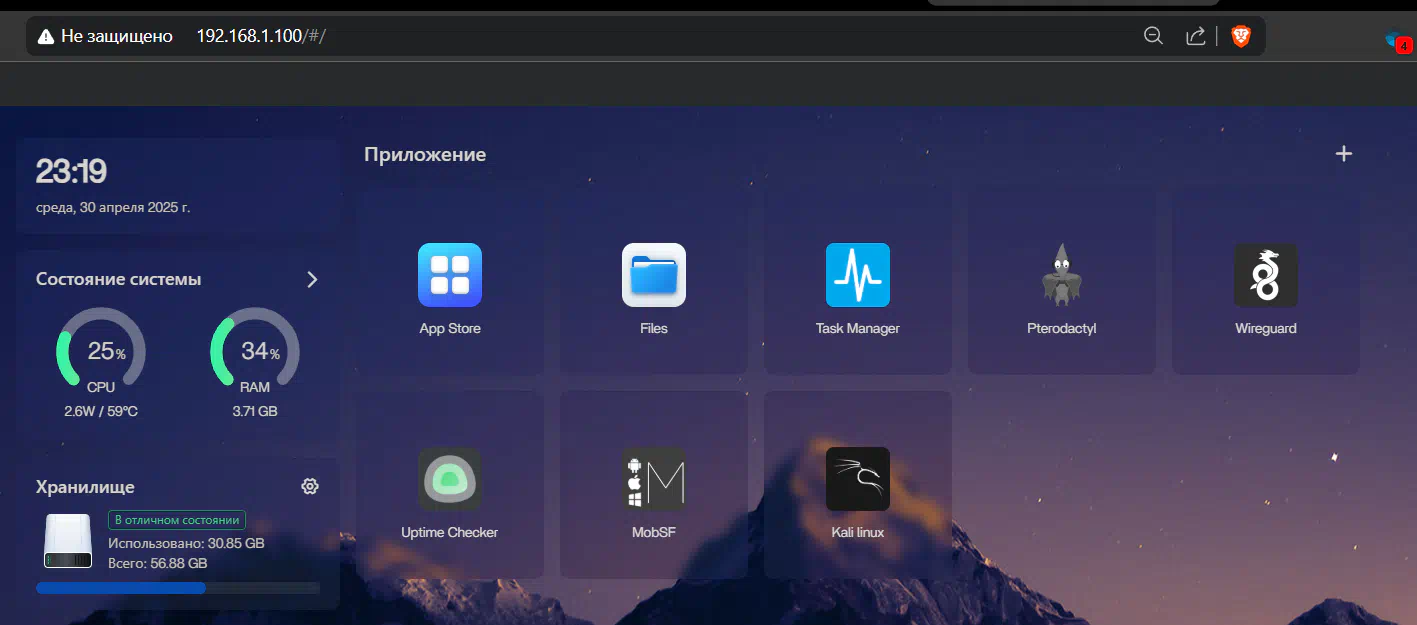Click the Состояние системы heading
This screenshot has width=1417, height=625.
click(x=118, y=279)
